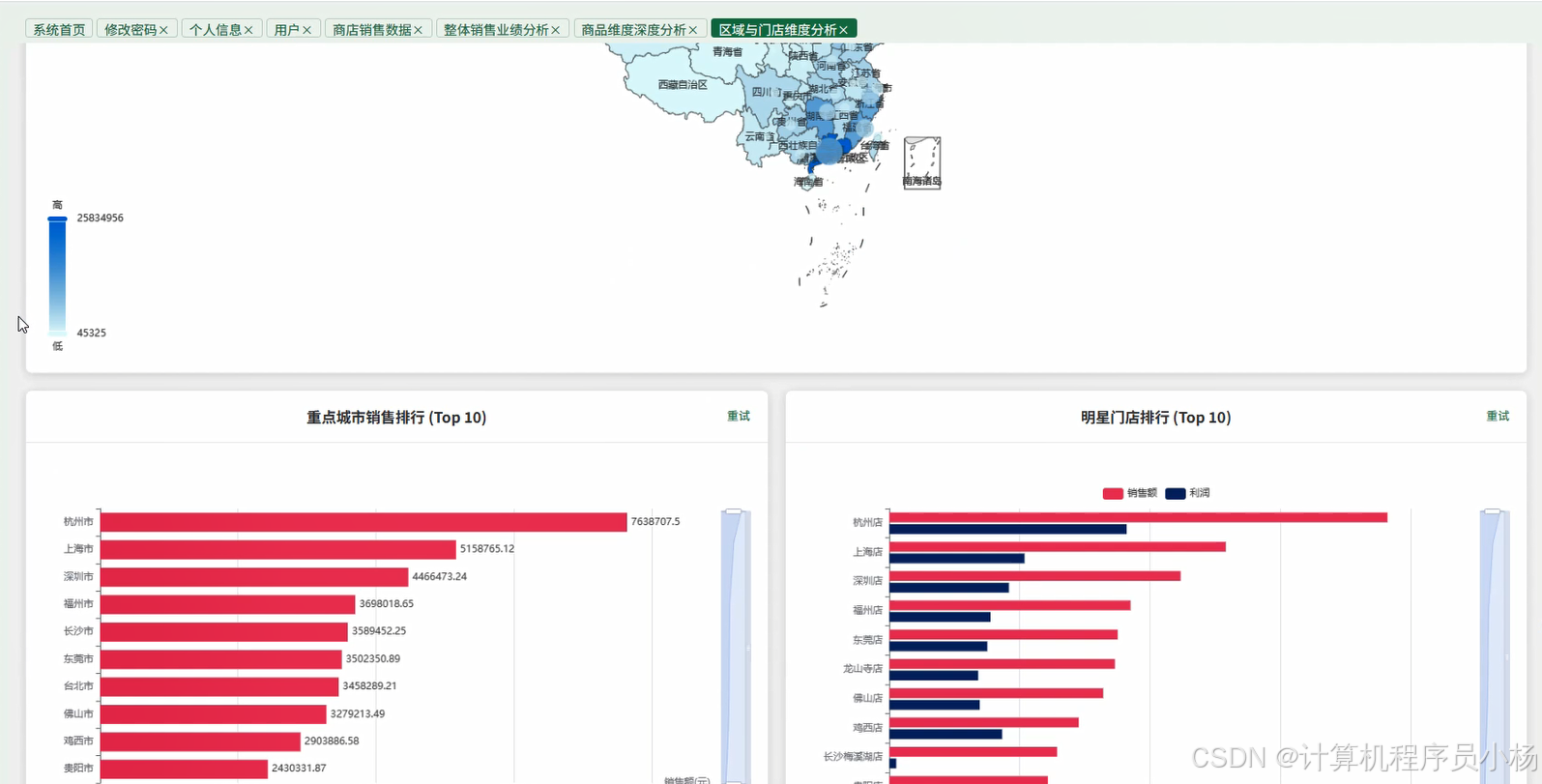
Task: Click the top handle of the map scale
Action: tap(57, 219)
